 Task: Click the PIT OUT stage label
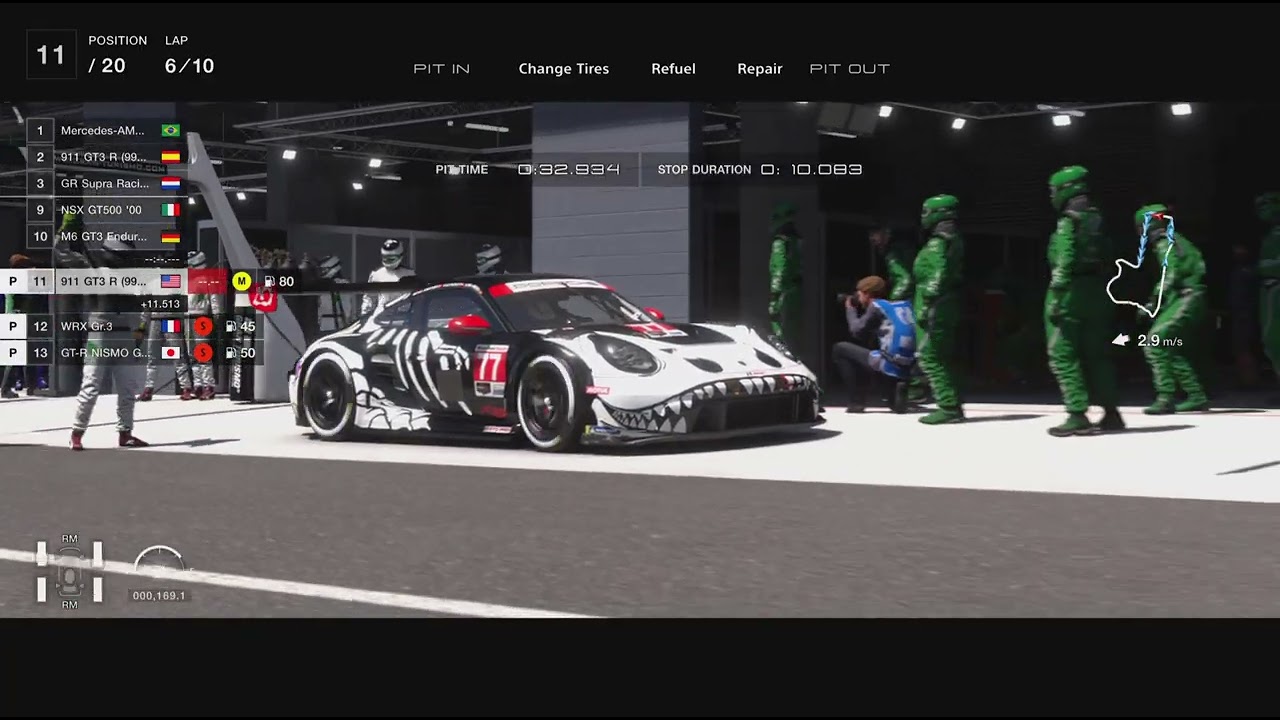pos(849,69)
